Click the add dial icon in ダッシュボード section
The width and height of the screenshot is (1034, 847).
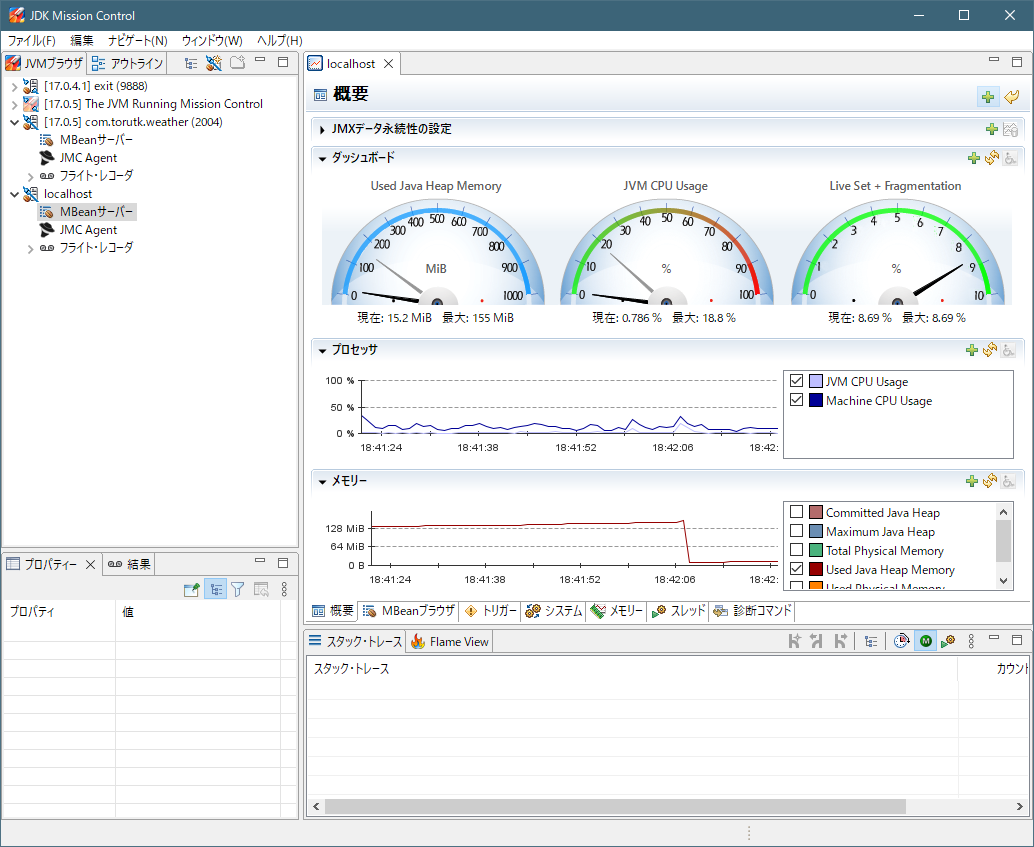click(x=973, y=158)
